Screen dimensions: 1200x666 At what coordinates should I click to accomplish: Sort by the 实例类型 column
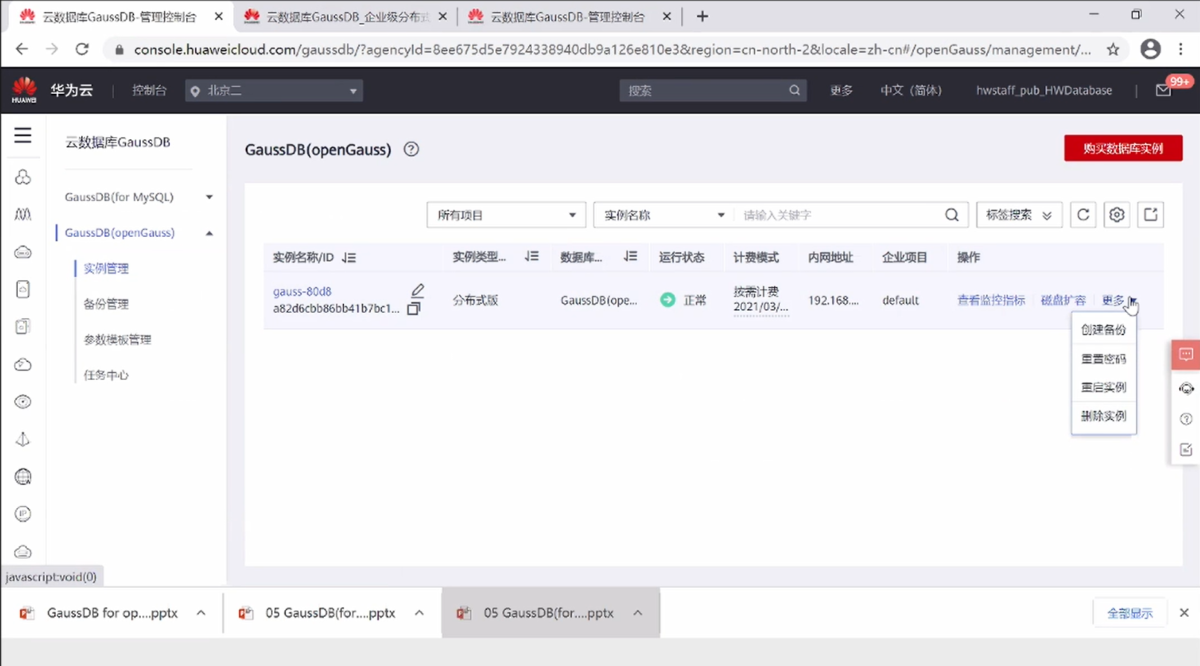point(532,257)
